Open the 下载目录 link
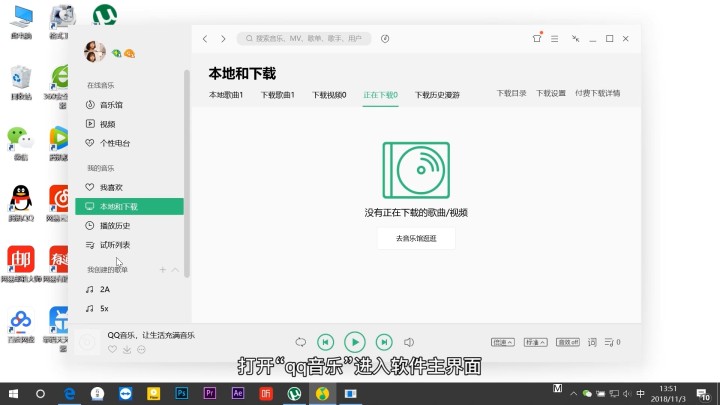 pos(511,93)
